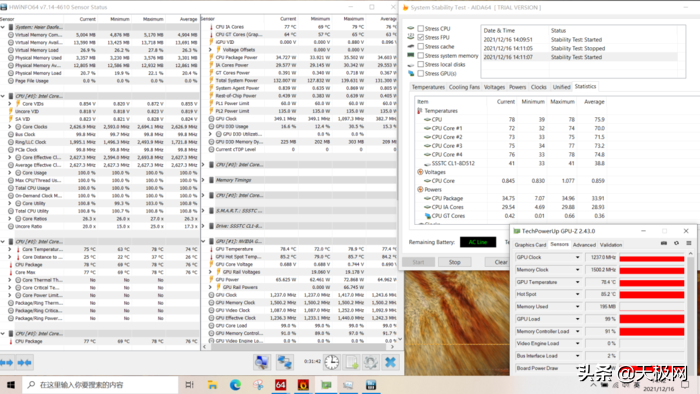Open AIDA64 taskbar icon labeled 64

point(280,385)
